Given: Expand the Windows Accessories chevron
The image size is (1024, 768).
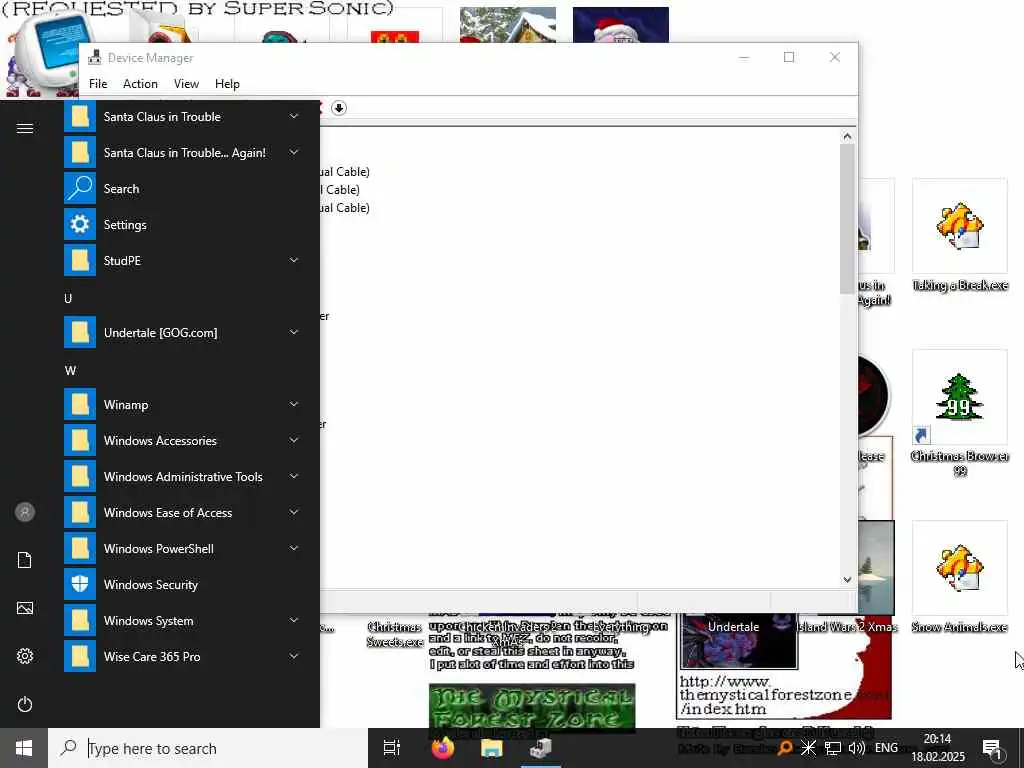Looking at the screenshot, I should pos(294,440).
